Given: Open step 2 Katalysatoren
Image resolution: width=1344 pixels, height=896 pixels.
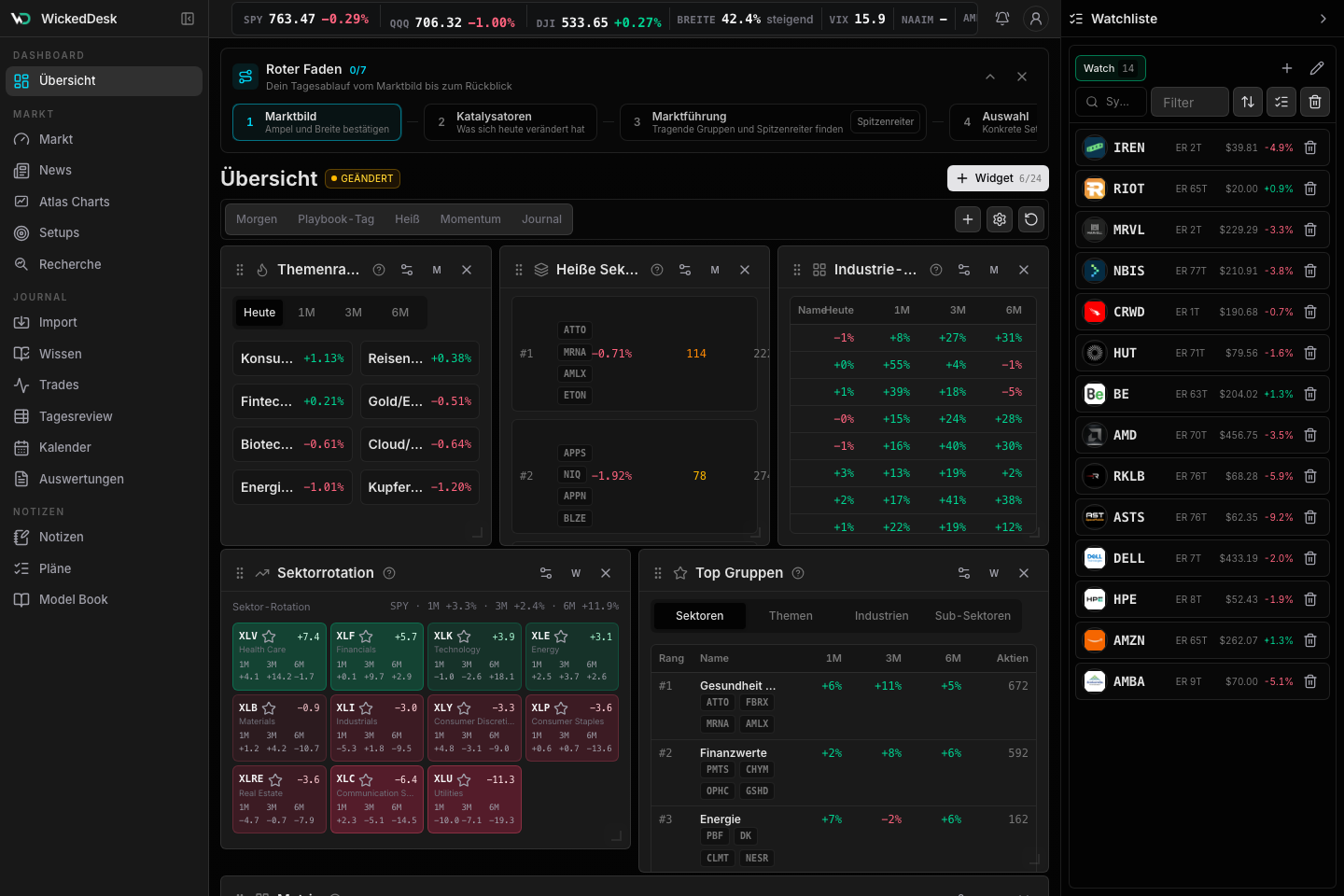Looking at the screenshot, I should coord(511,122).
